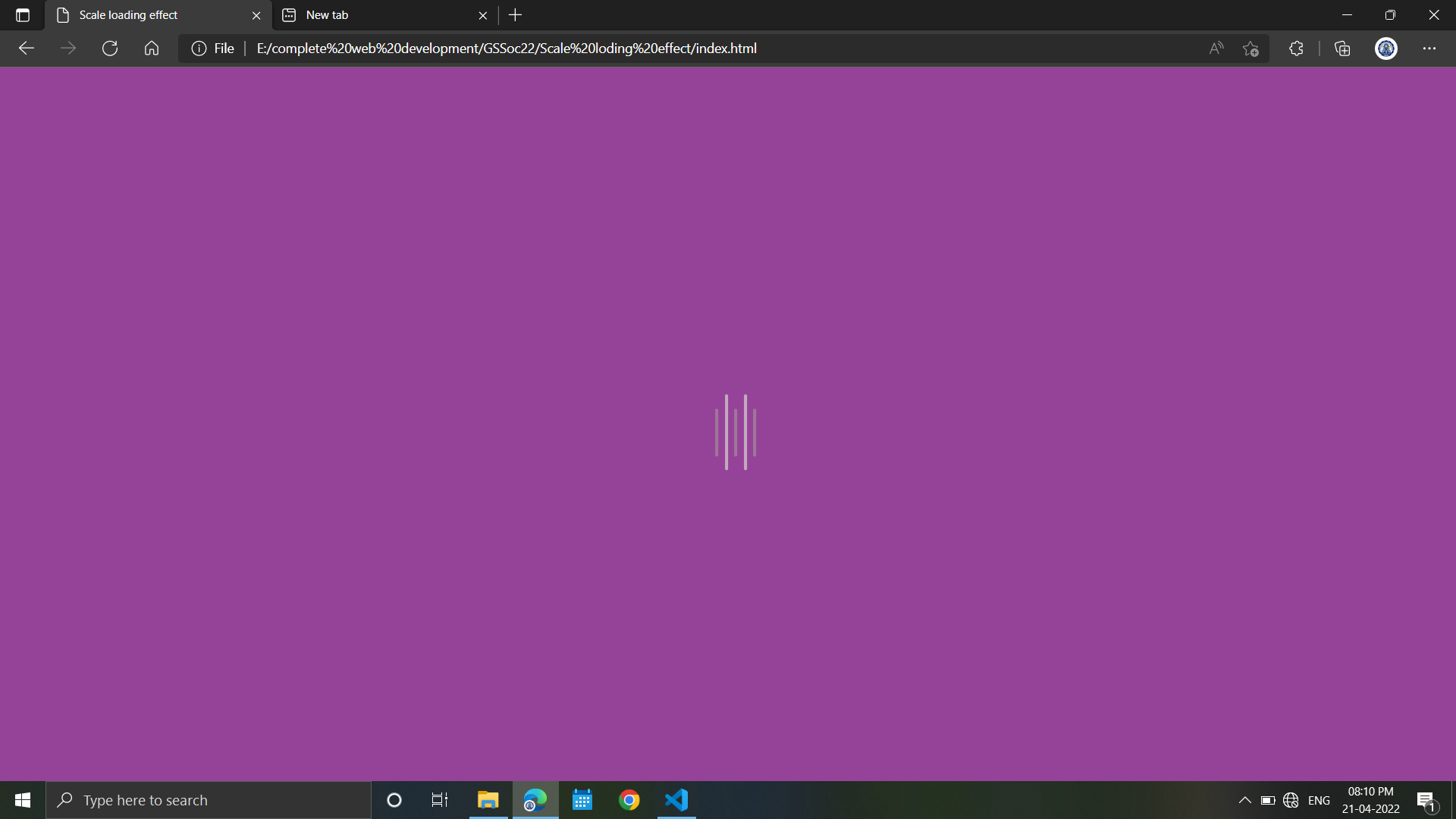Click the forward navigation arrow

click(68, 48)
